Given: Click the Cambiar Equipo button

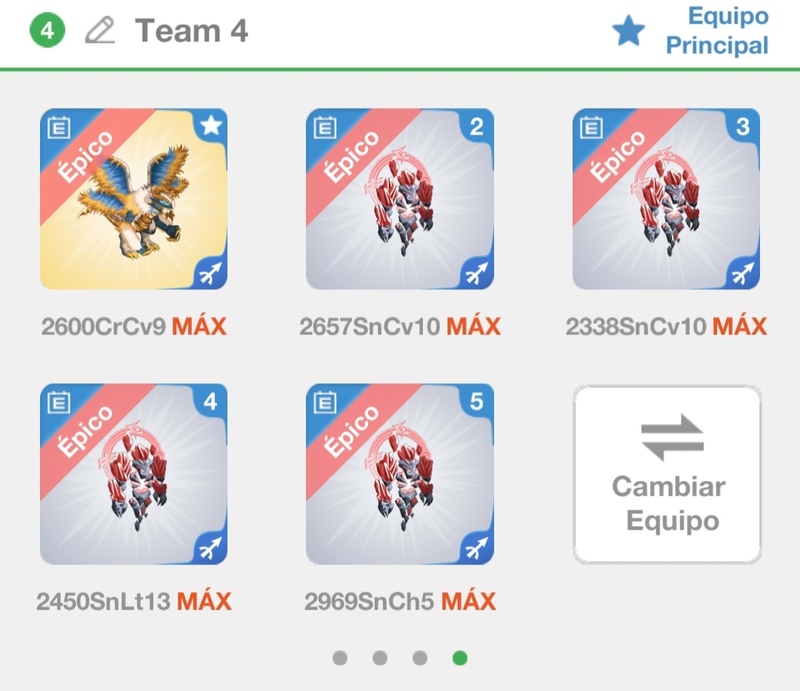Looking at the screenshot, I should pyautogui.click(x=667, y=475).
